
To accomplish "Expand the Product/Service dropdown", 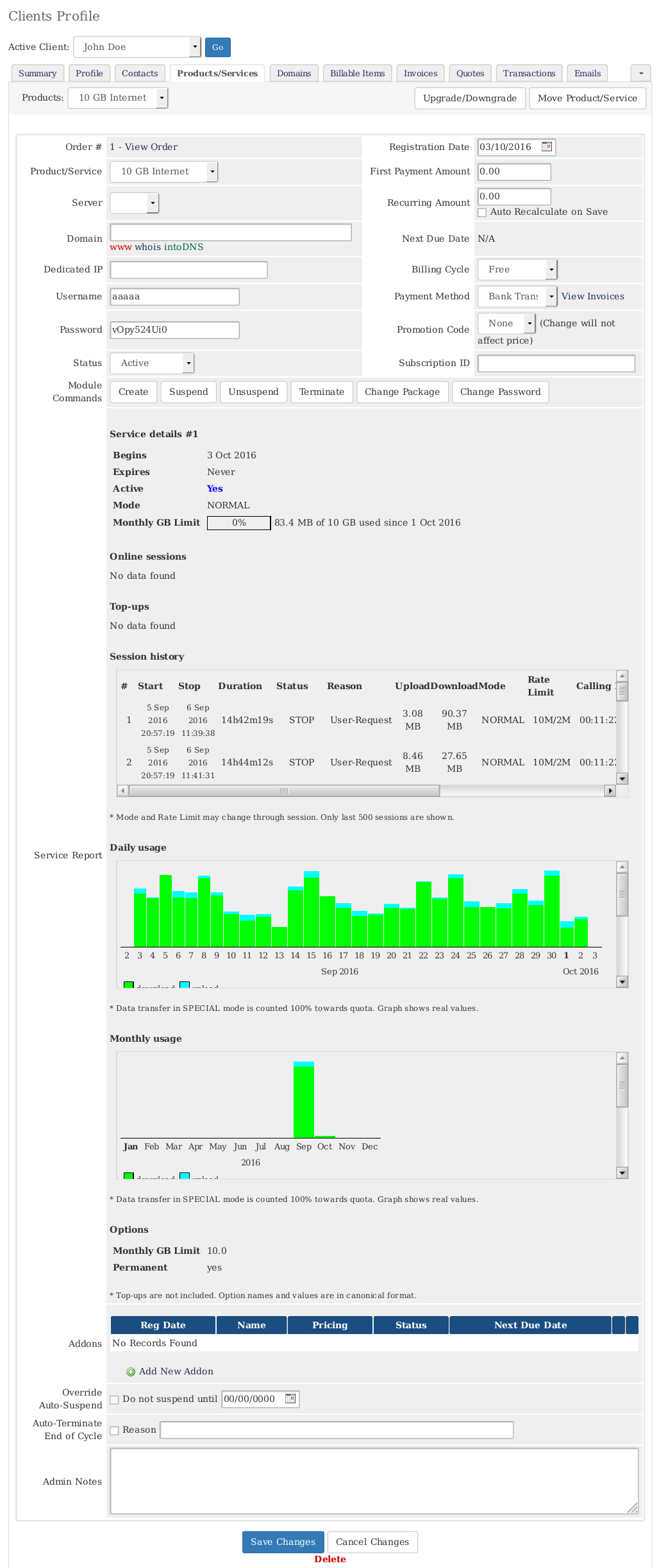I will (x=164, y=171).
